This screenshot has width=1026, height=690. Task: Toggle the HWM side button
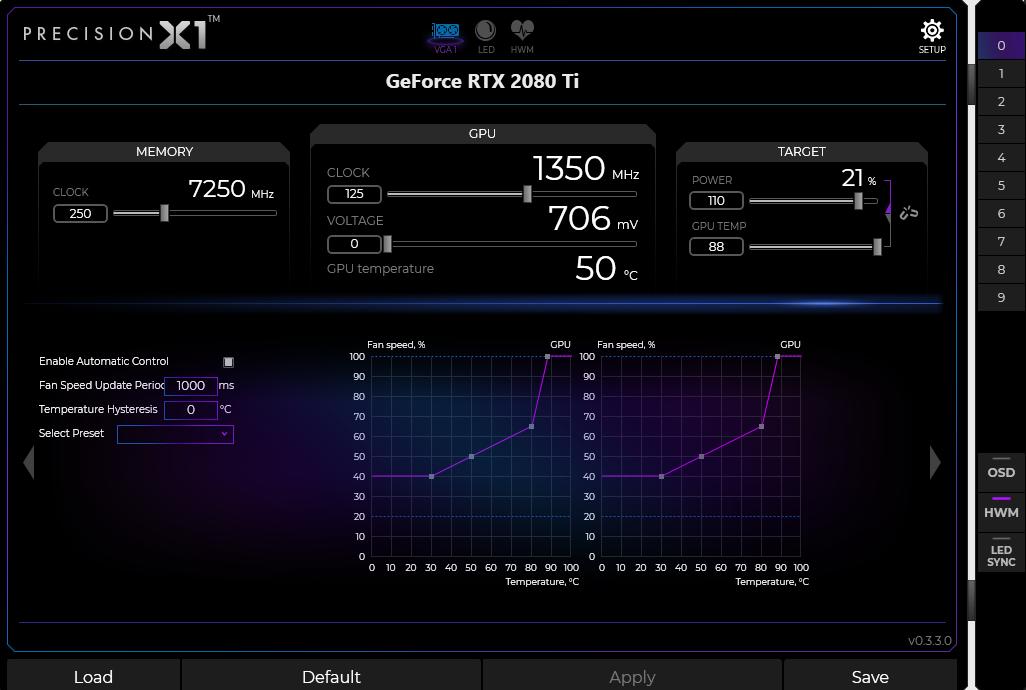[1001, 513]
